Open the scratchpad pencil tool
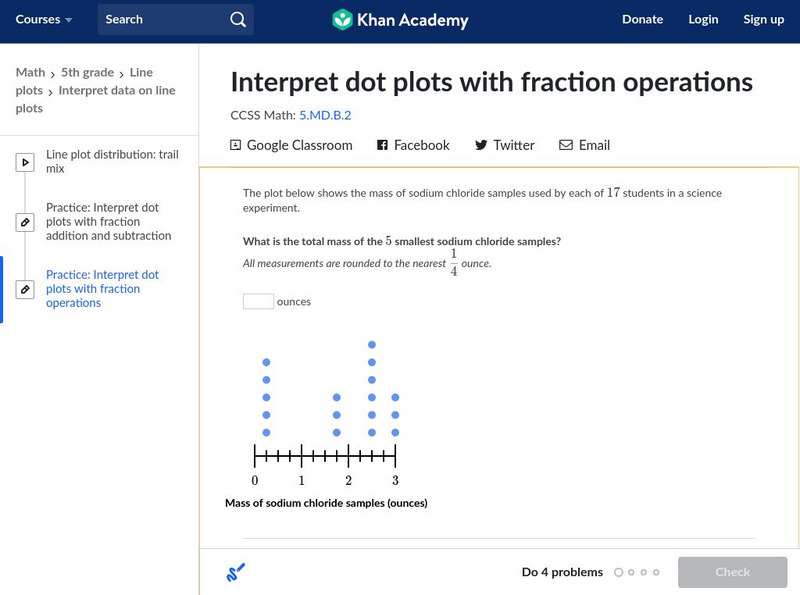Image resolution: width=800 pixels, height=595 pixels. click(236, 572)
